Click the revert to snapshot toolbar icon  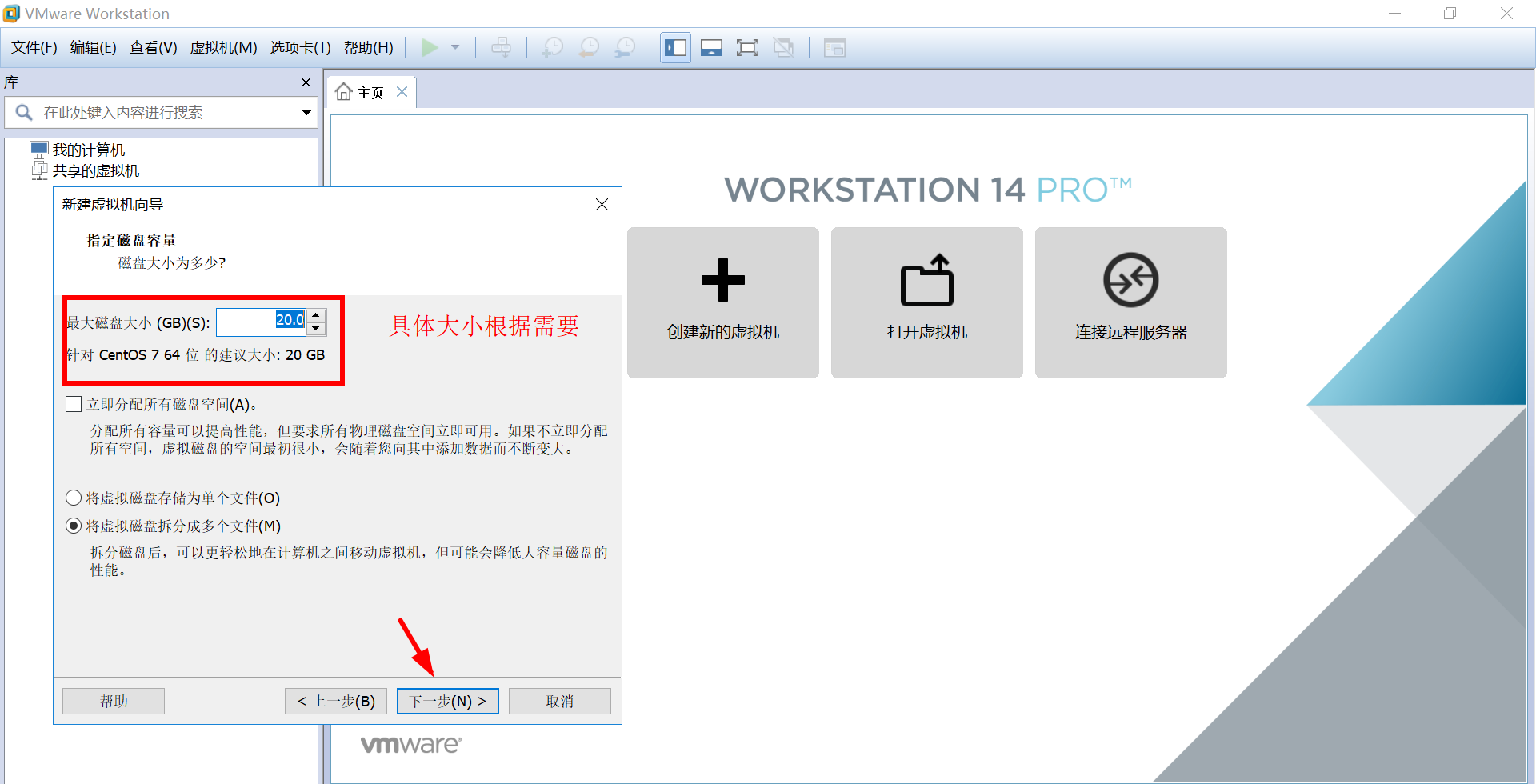[589, 48]
